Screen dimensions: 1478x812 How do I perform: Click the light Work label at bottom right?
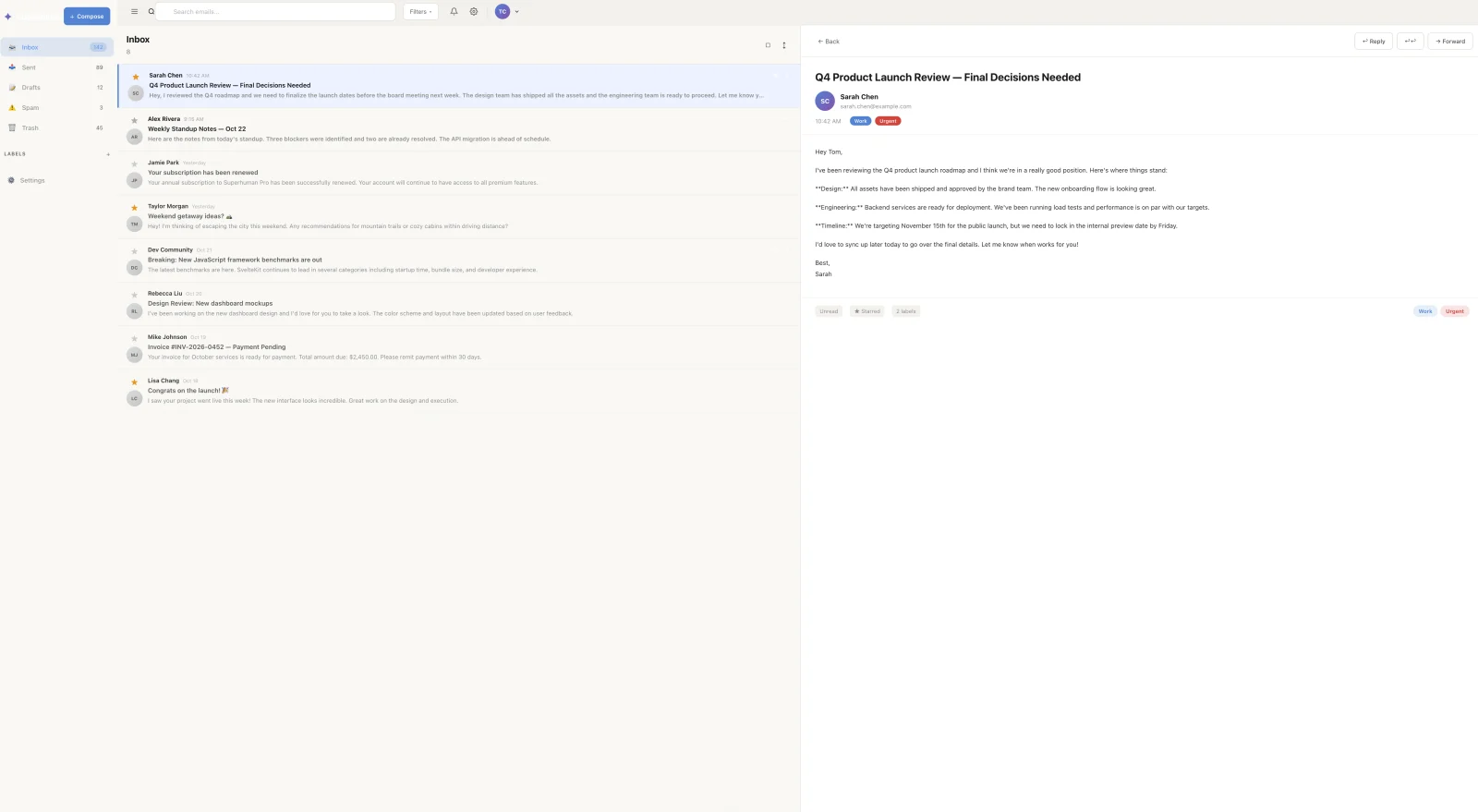(1425, 311)
